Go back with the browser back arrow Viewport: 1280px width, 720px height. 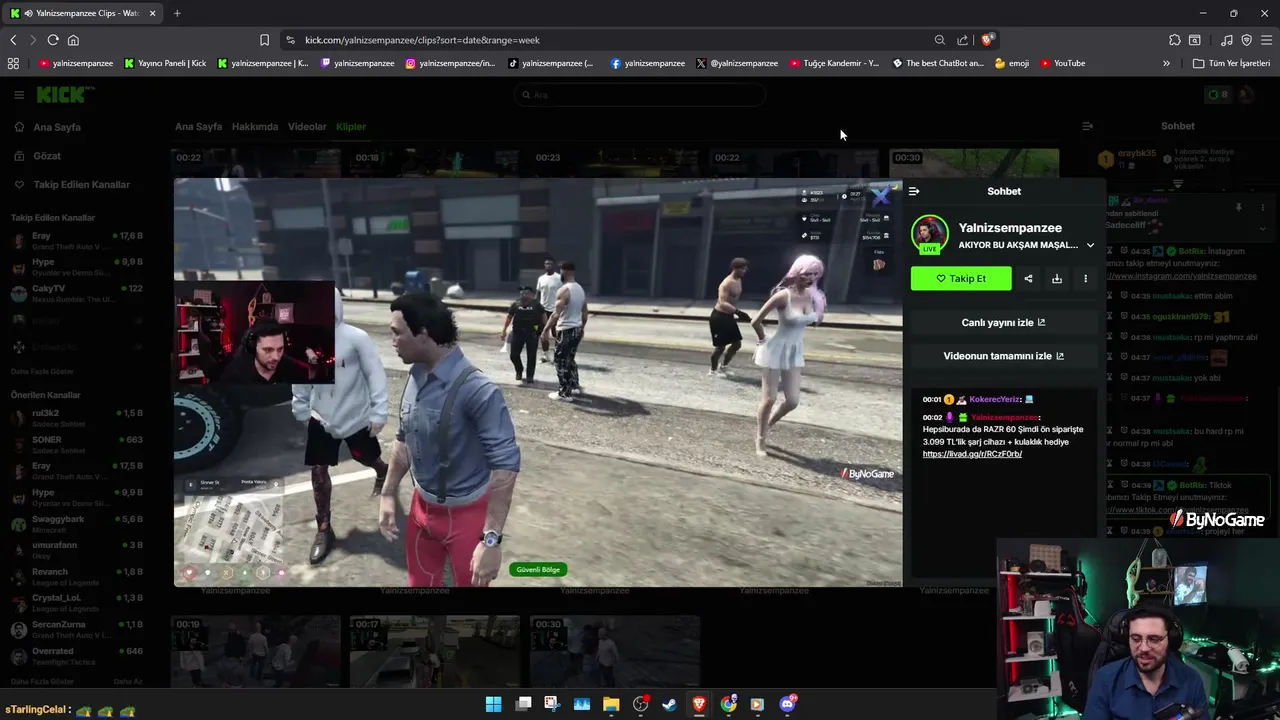(13, 40)
